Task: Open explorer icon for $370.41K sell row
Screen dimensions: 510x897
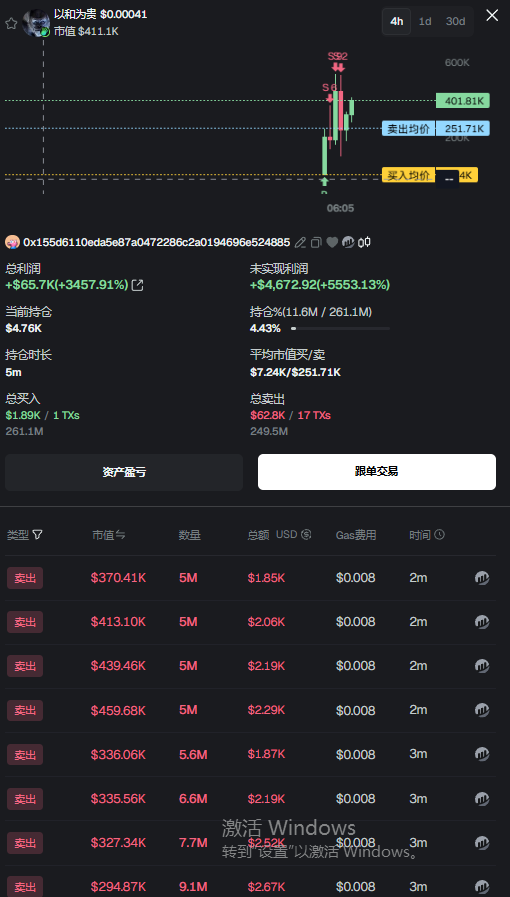Action: pos(482,578)
